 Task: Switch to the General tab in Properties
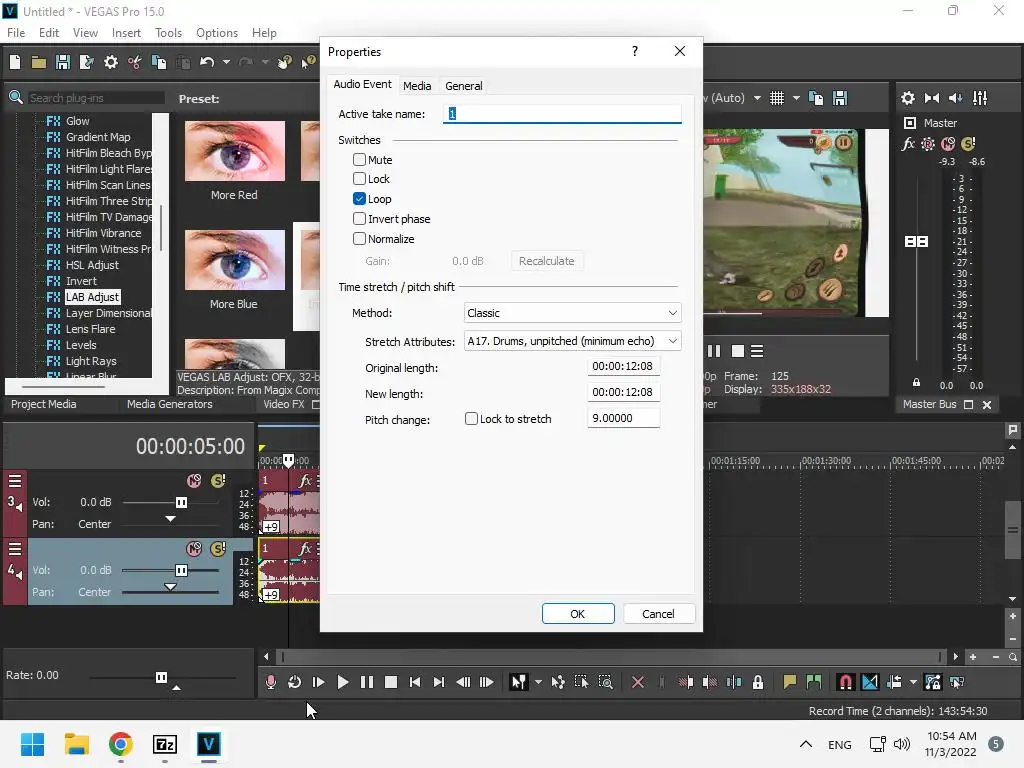tap(464, 86)
